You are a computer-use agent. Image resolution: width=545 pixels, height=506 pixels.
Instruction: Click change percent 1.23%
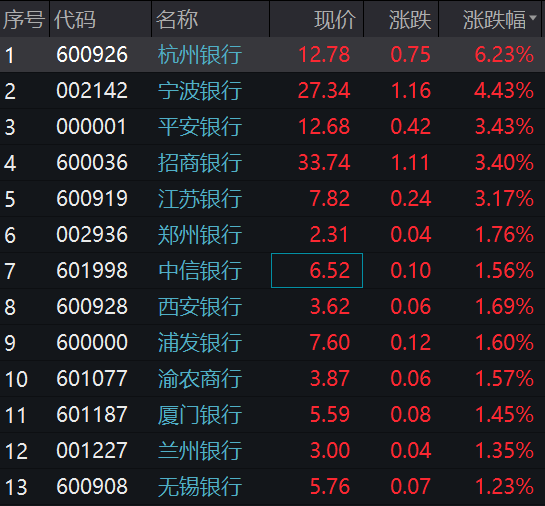pos(504,487)
